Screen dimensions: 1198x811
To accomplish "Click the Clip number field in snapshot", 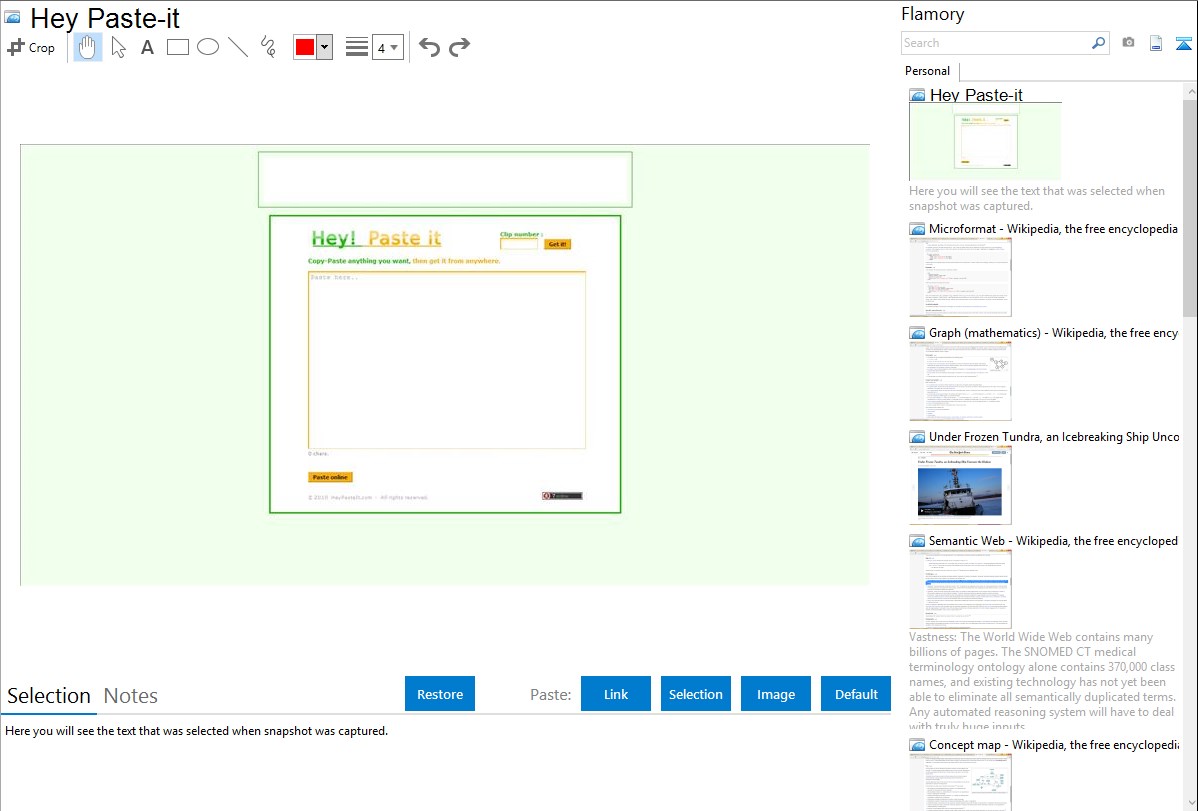I will 519,244.
